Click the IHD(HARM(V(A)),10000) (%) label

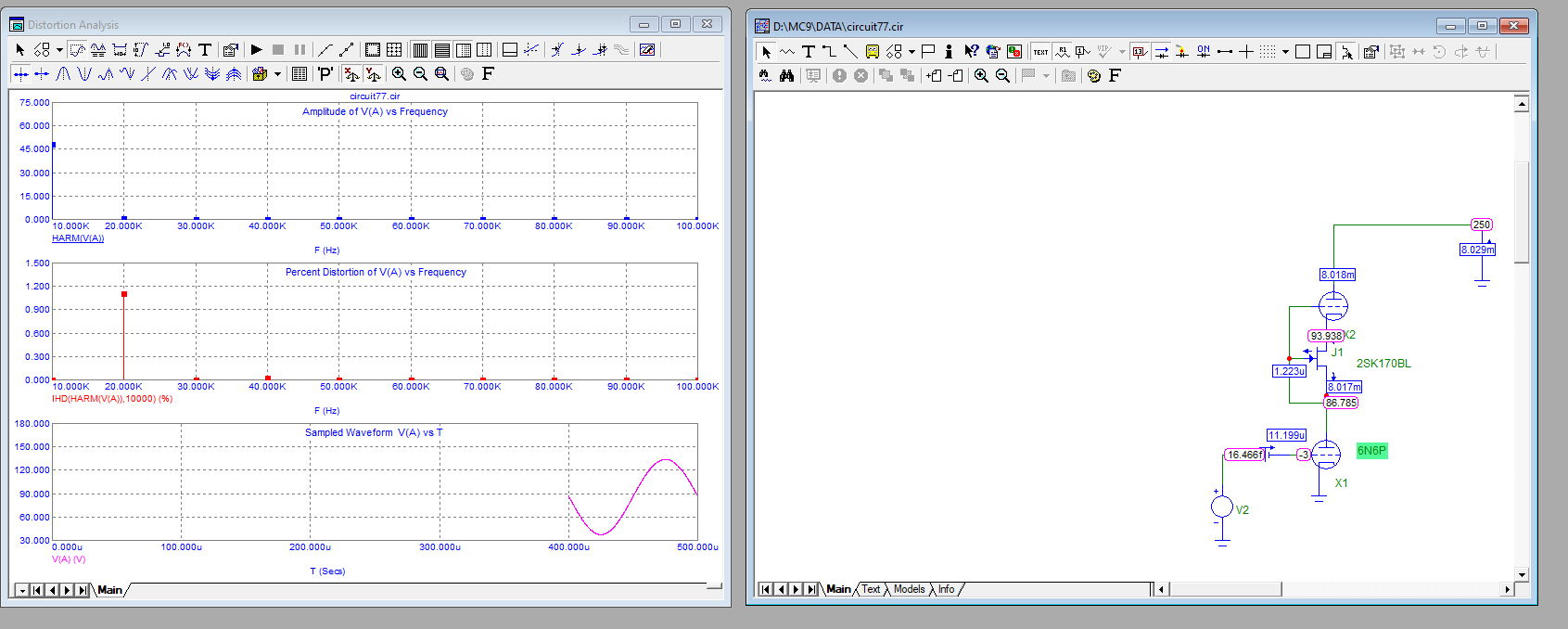tap(112, 399)
